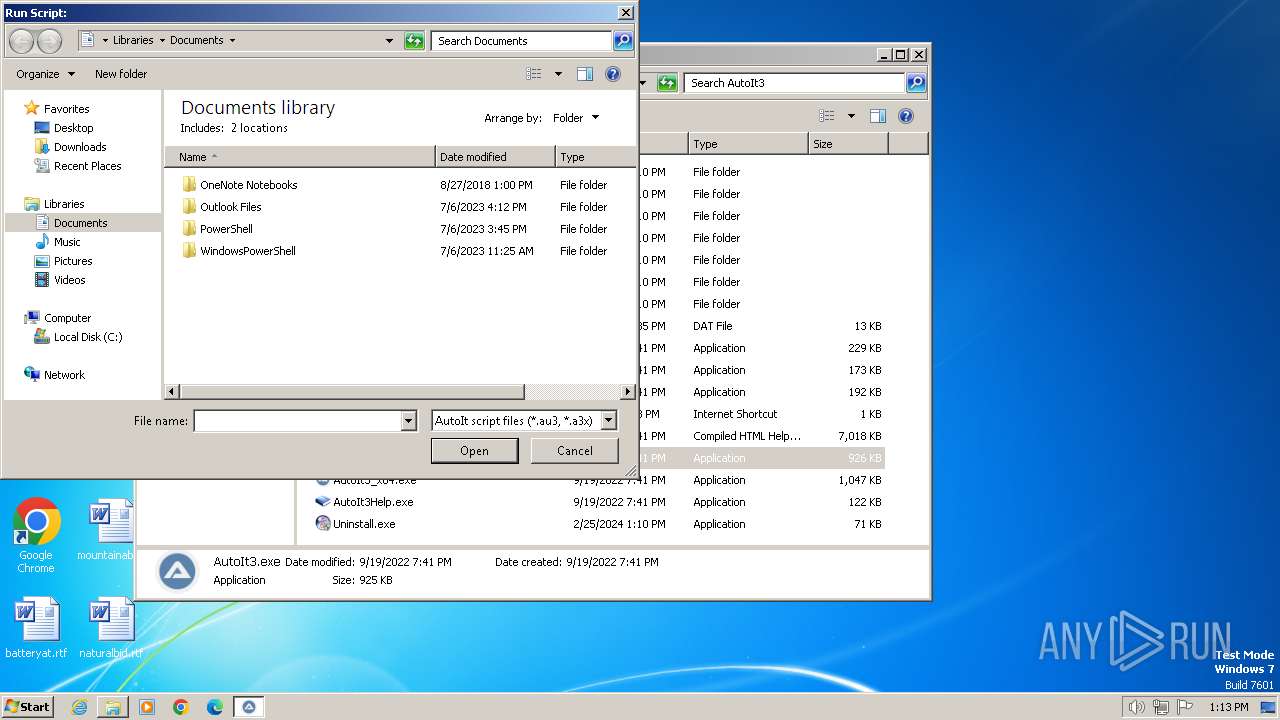Click the Start button

click(27, 707)
